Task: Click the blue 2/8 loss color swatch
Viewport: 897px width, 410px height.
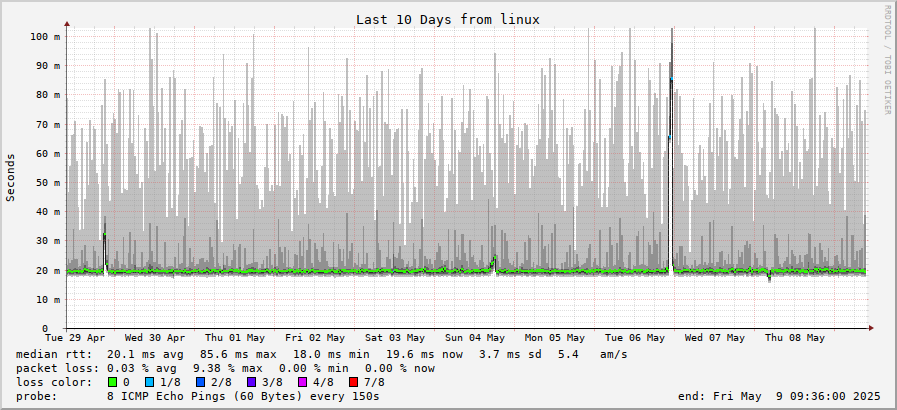Action: tap(201, 382)
